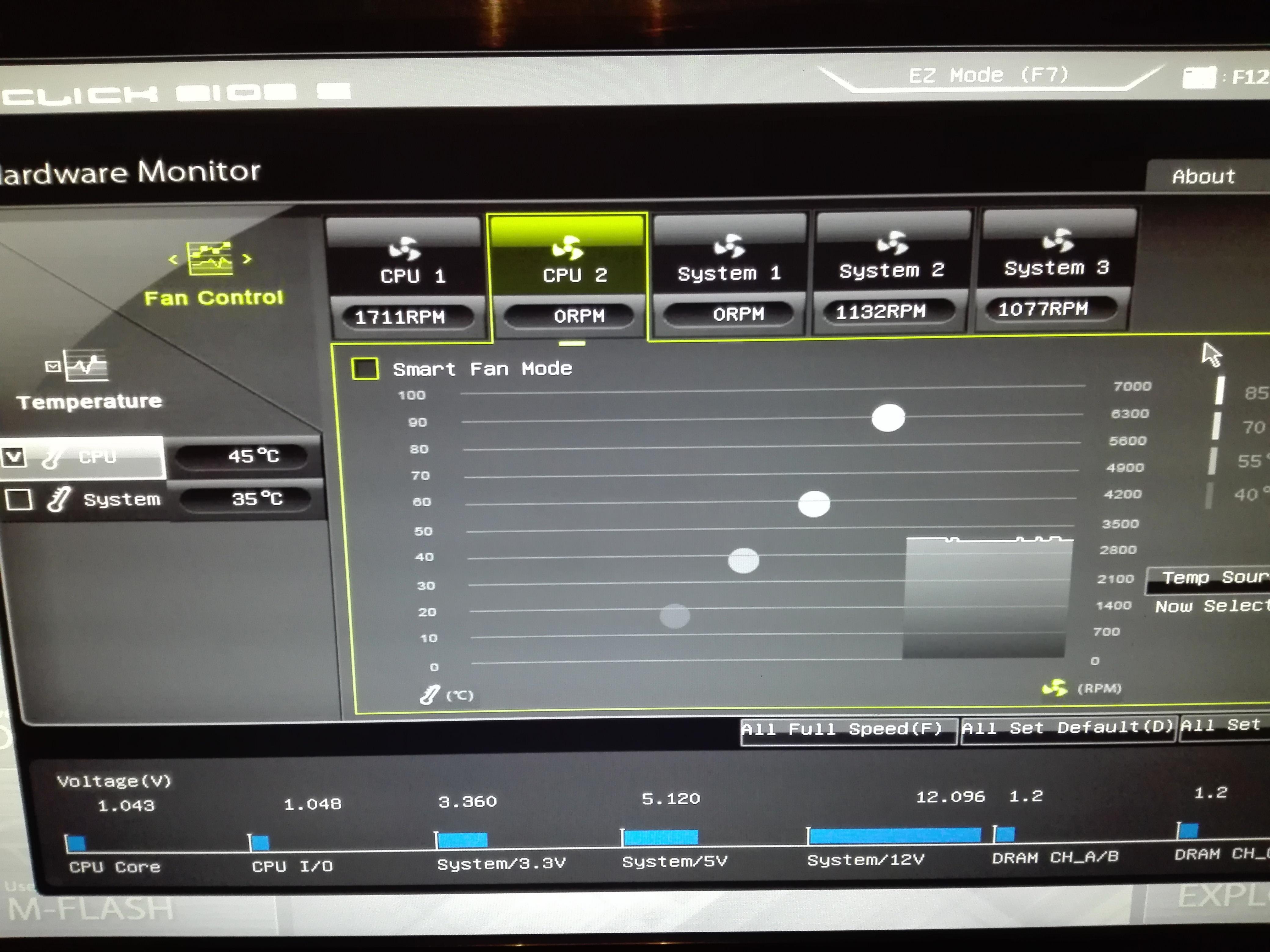Click the CPU 1 fan icon

(404, 248)
